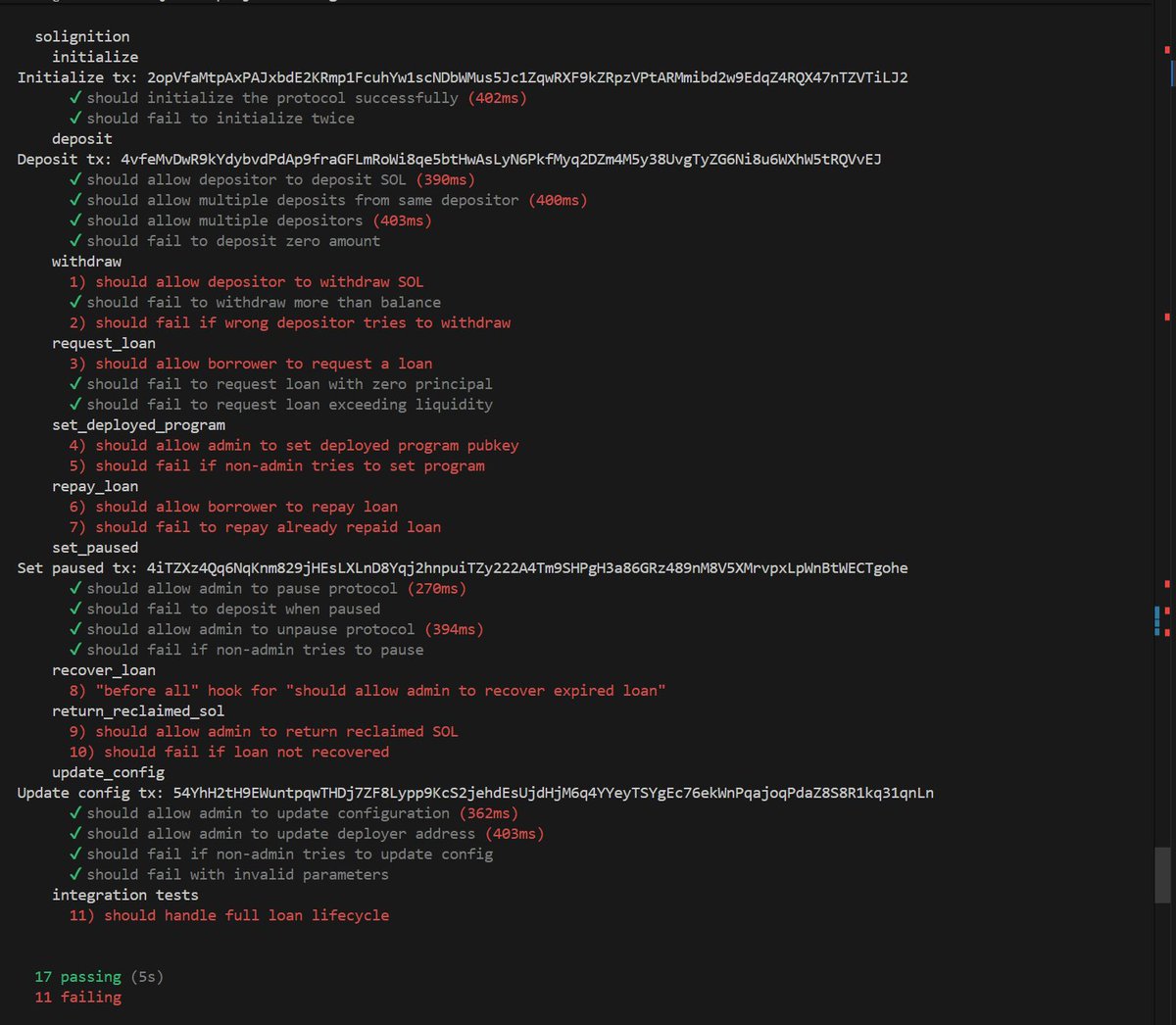
Task: Click the 'recover_loan' section heading
Action: pyautogui.click(x=104, y=670)
